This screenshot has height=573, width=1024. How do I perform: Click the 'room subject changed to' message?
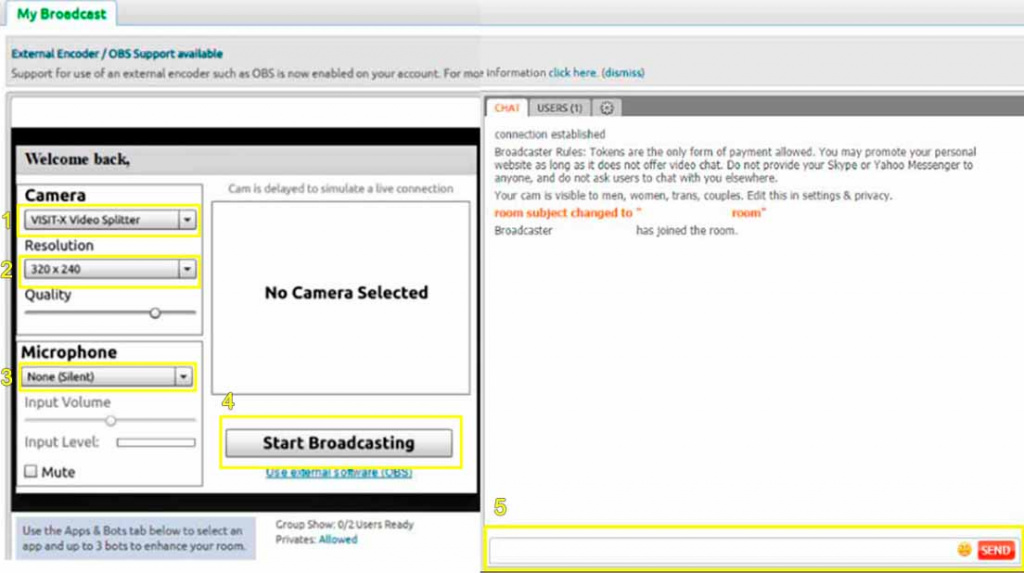pos(630,213)
